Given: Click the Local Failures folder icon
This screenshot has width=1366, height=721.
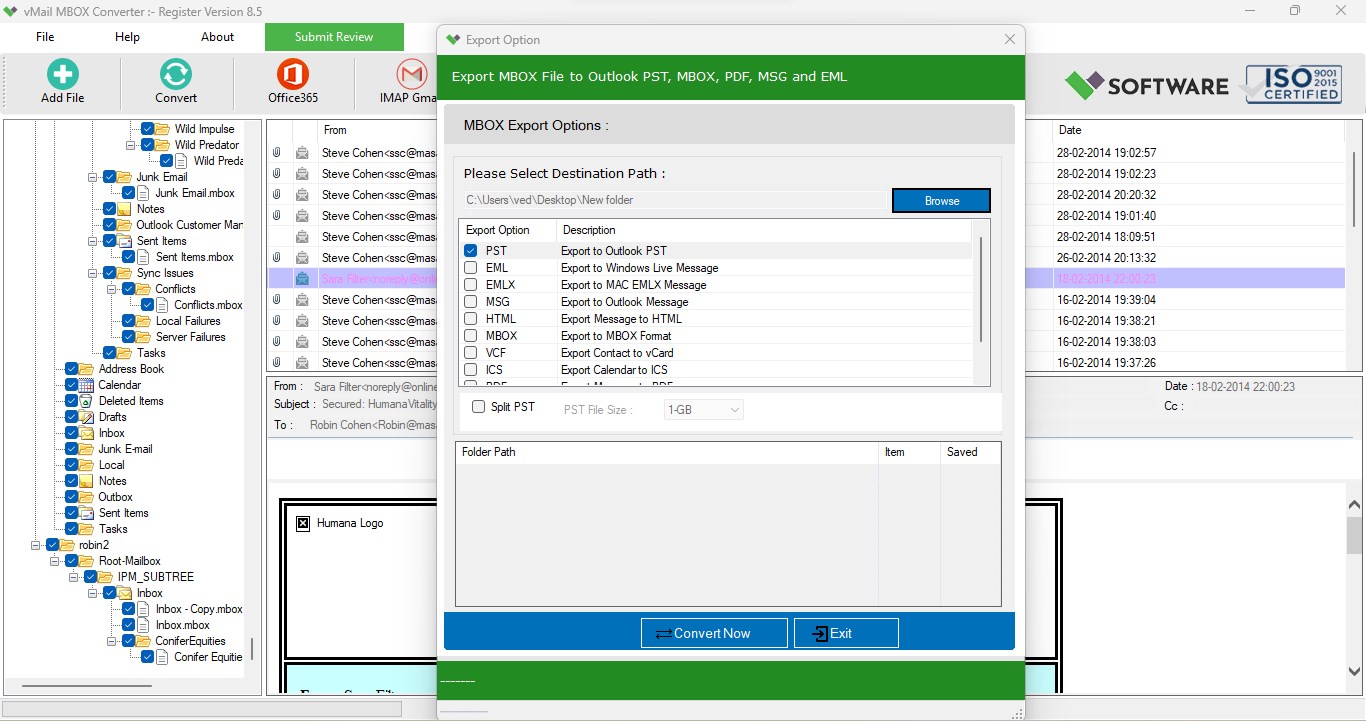Looking at the screenshot, I should click(x=145, y=321).
